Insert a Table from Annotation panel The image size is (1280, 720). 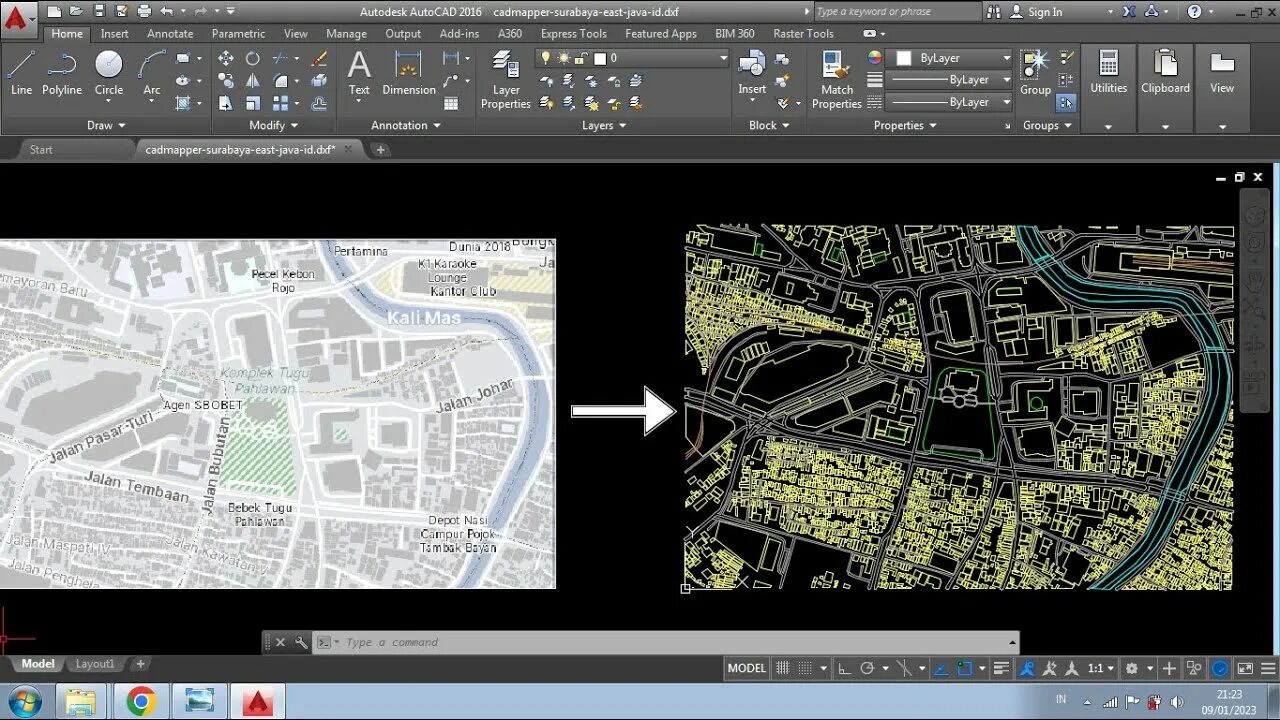point(451,103)
